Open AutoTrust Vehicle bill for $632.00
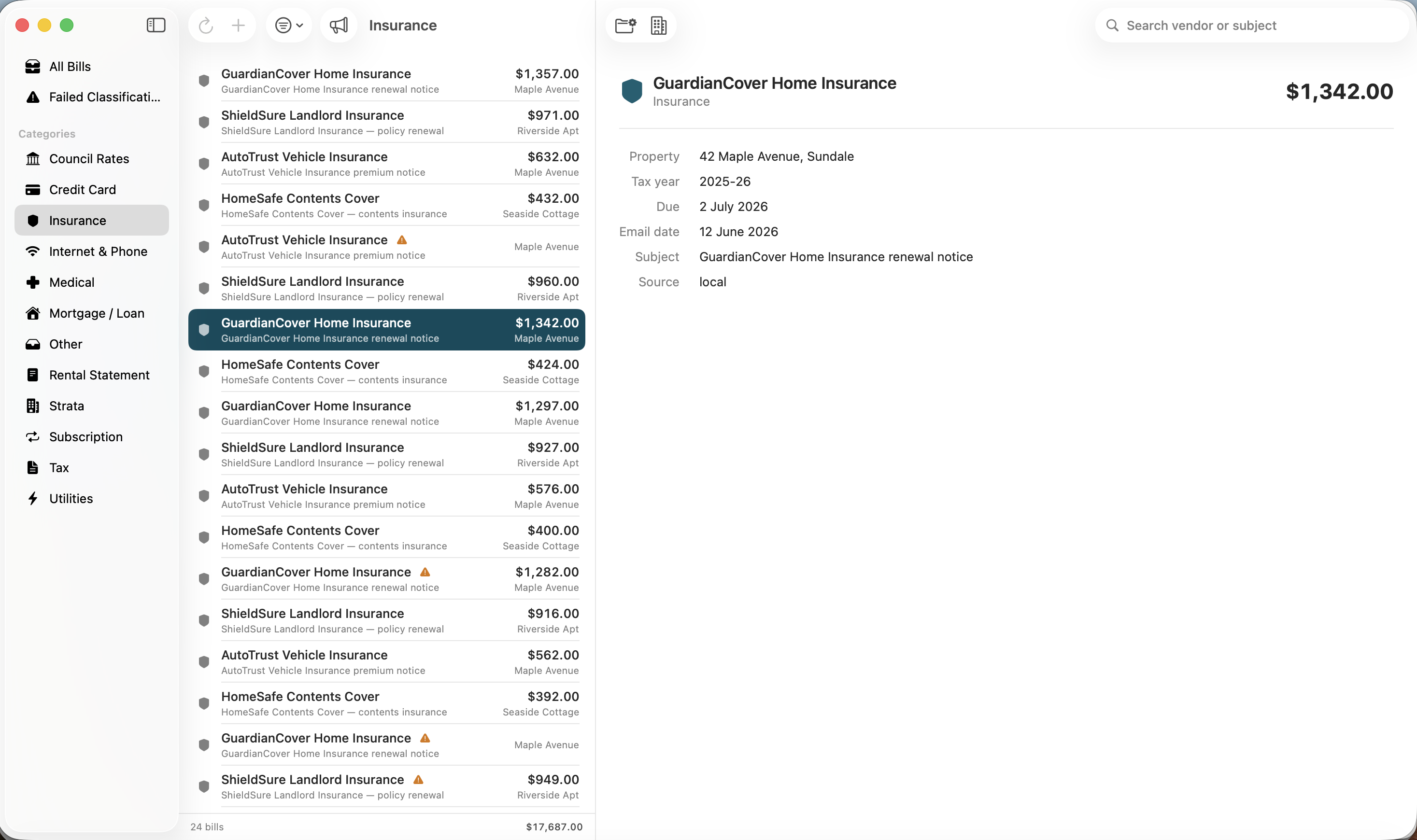 387,164
